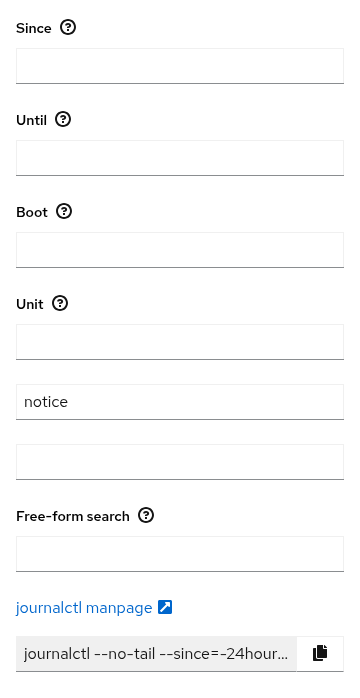
Task: Select the field containing notice
Action: (180, 402)
